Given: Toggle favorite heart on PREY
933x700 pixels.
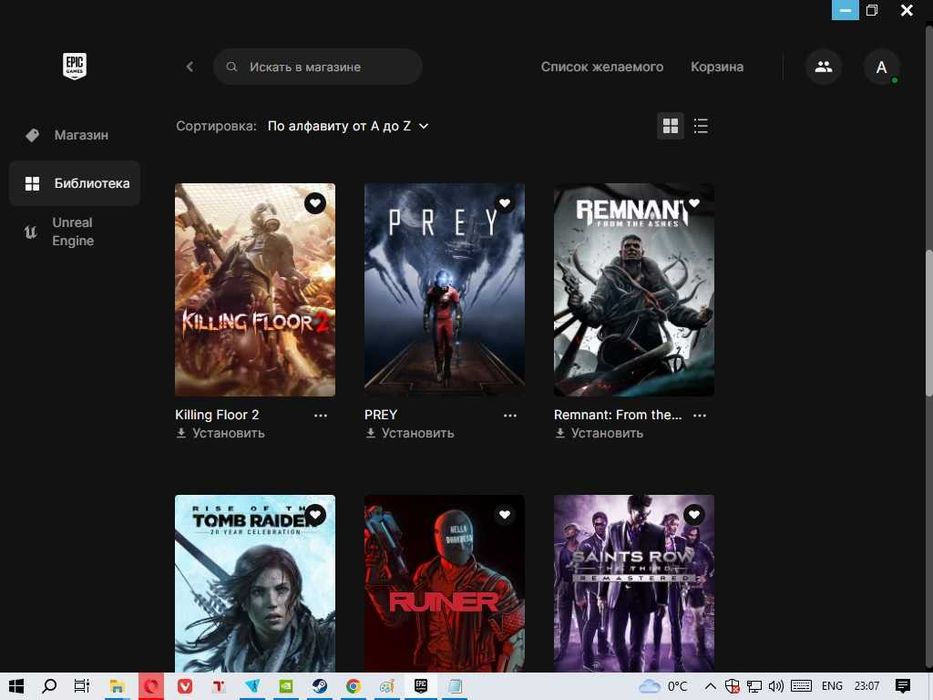Looking at the screenshot, I should click(505, 204).
